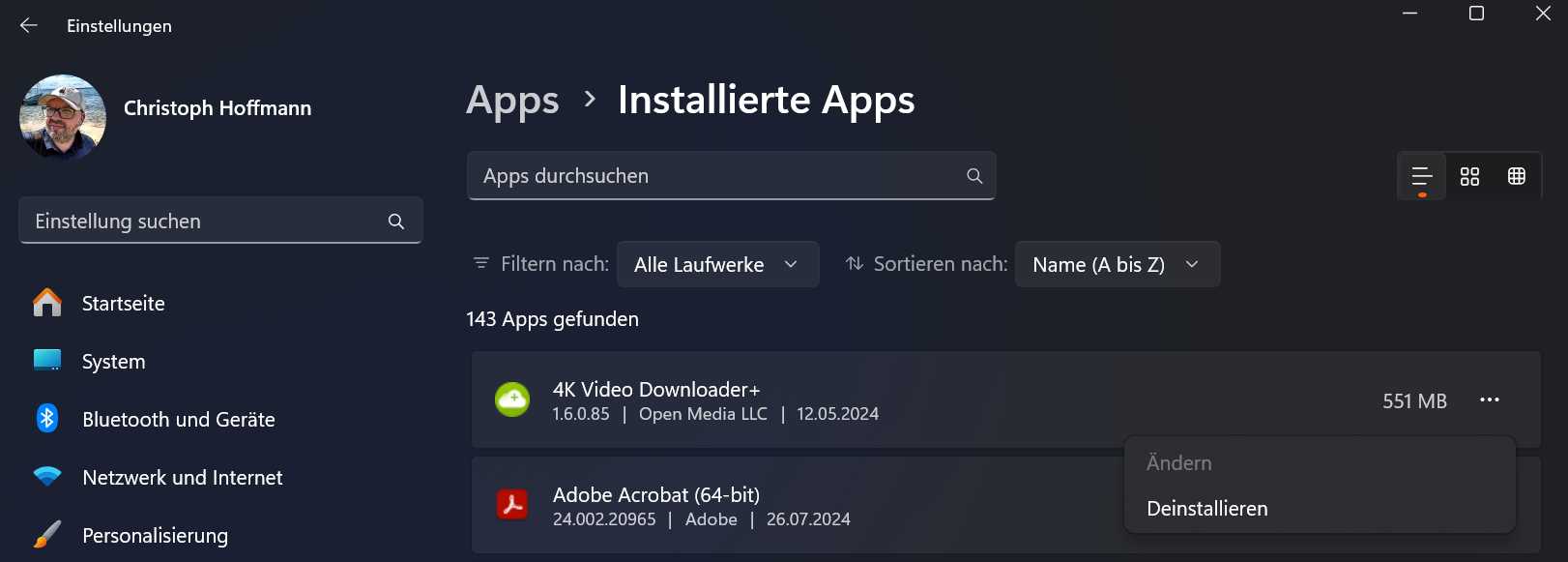Screen dimensions: 1568x562
Task: Select Bluetooth und Geräte in the sidebar
Action: coord(178,419)
